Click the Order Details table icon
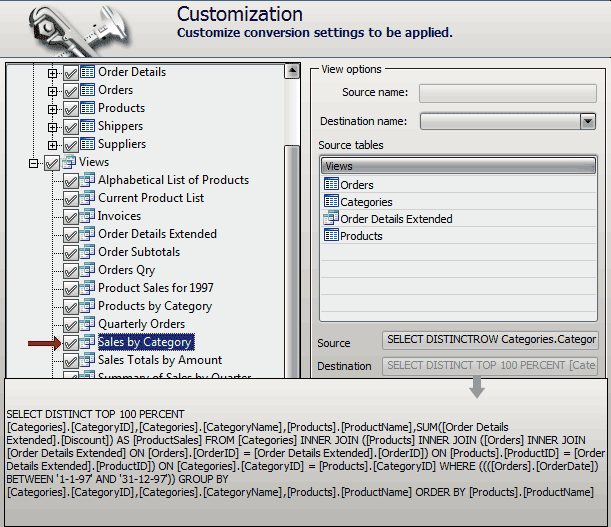The height and width of the screenshot is (527, 611). point(87,72)
